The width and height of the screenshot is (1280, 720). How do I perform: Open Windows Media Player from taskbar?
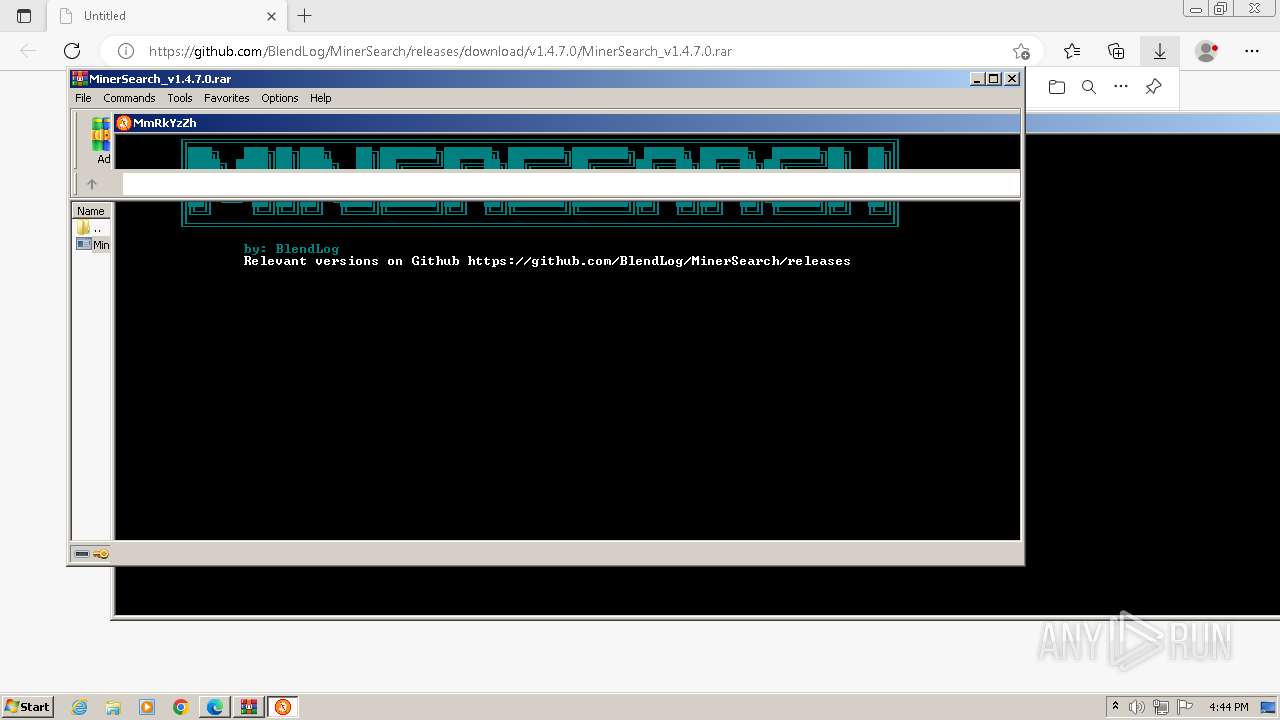[x=147, y=707]
